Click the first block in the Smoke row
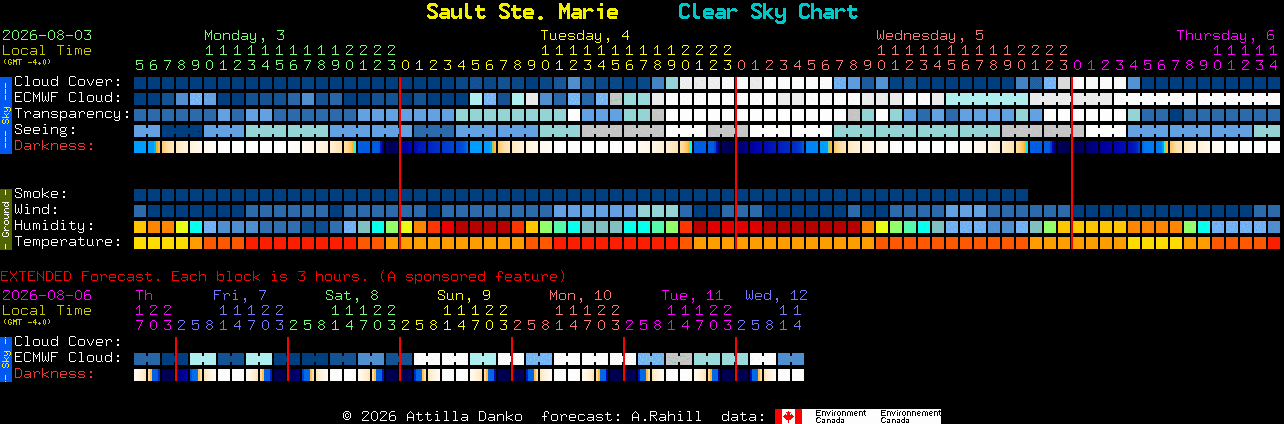Viewport: 1284px width, 424px height. [140, 195]
